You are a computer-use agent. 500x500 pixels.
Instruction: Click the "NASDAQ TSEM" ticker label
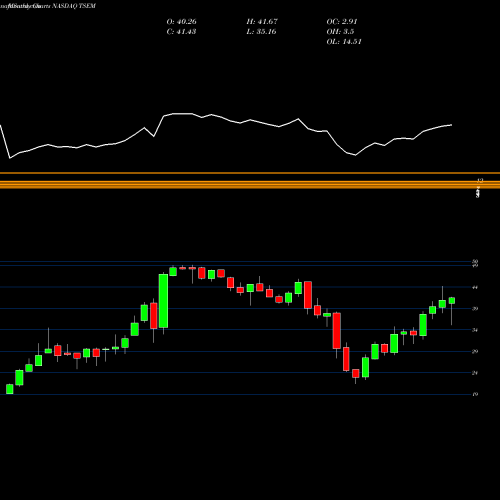[74, 6]
